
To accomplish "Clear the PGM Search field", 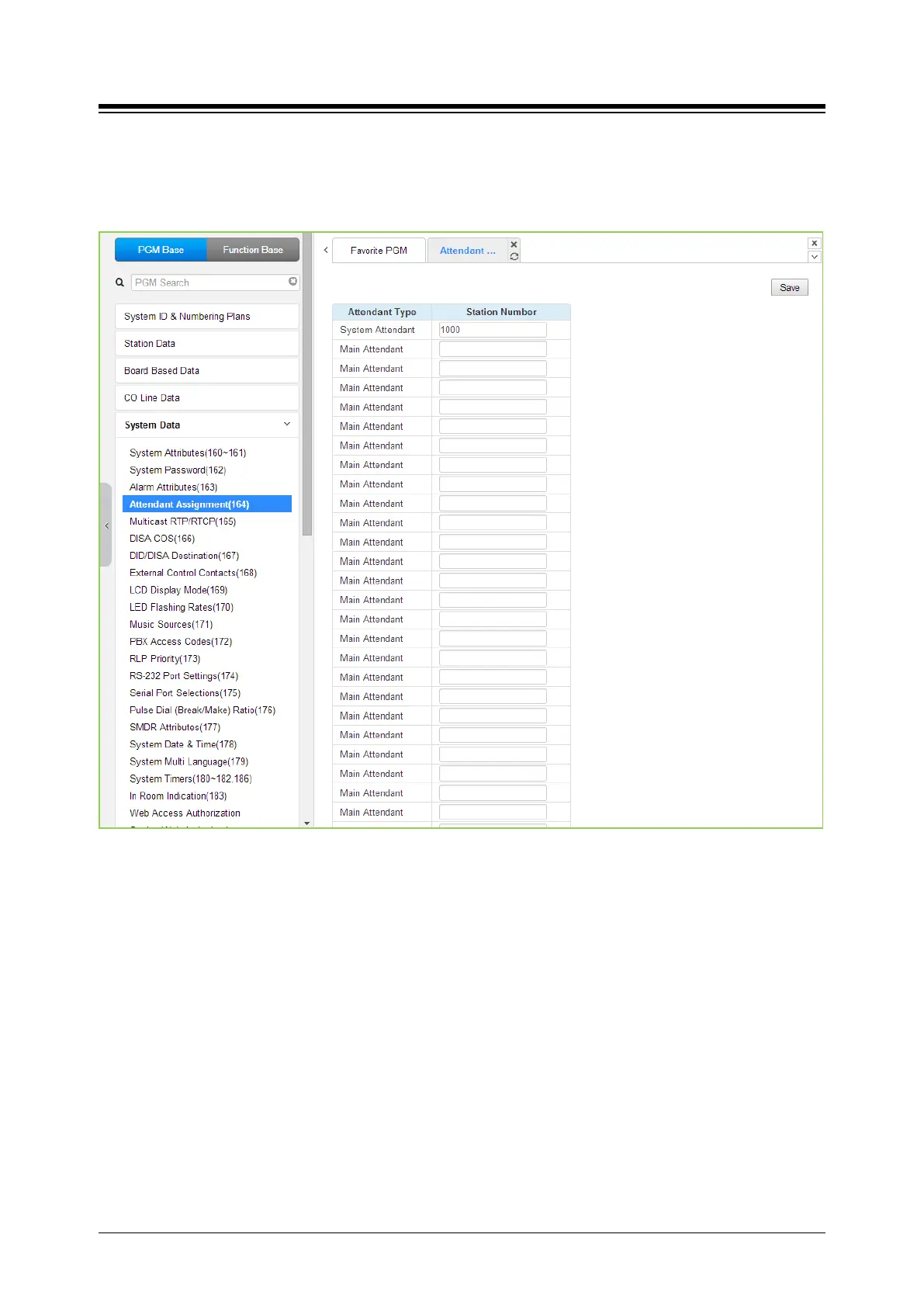I will point(292,282).
